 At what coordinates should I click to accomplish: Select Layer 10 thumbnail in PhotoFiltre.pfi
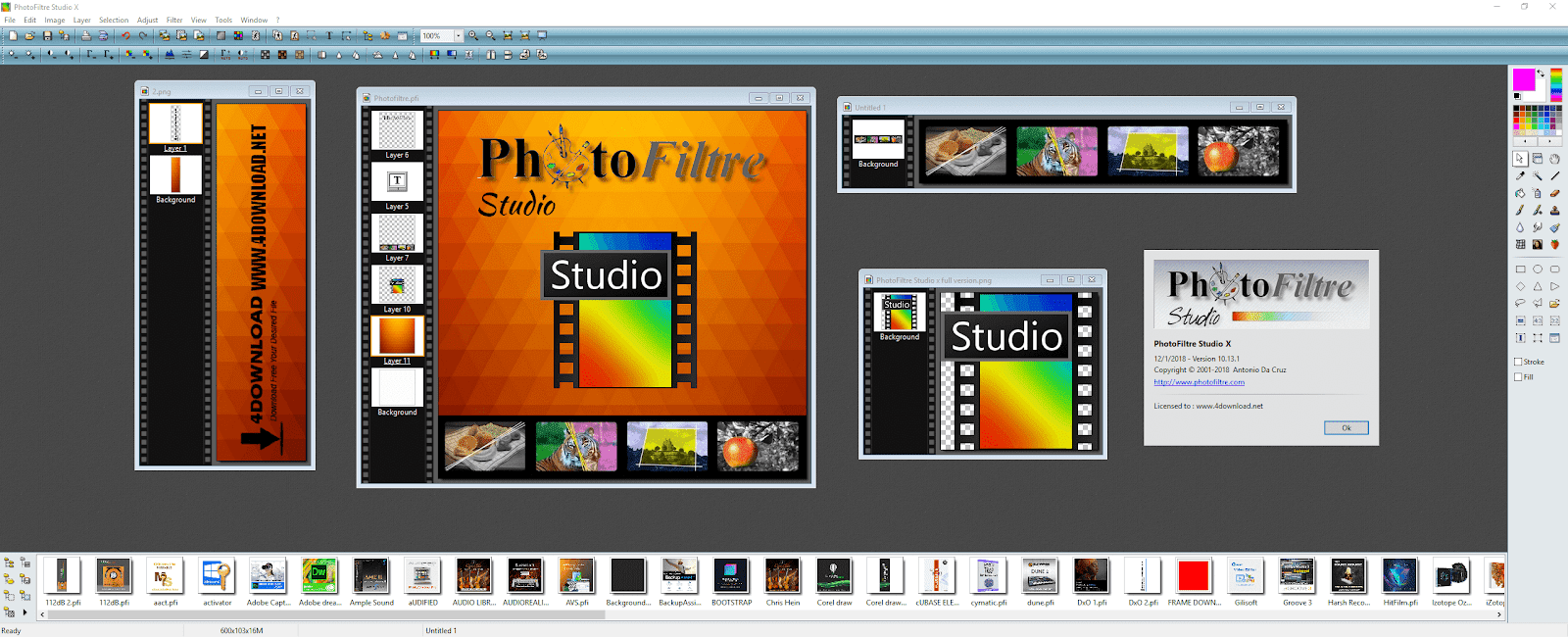point(397,284)
